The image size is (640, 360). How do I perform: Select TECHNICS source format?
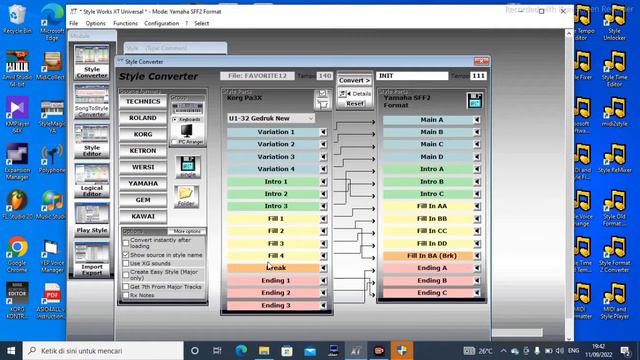click(x=143, y=102)
